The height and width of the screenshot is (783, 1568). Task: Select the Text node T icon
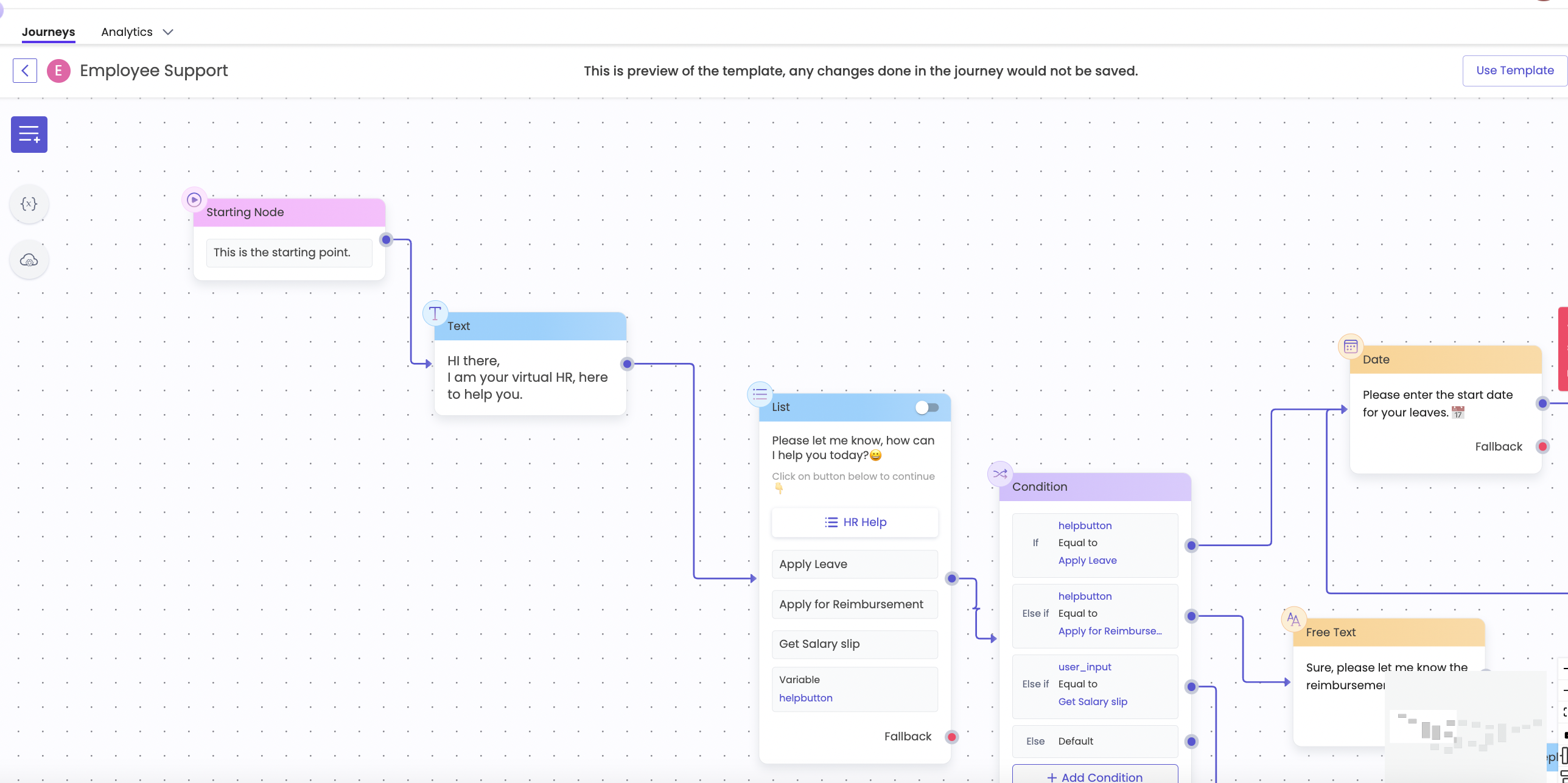point(435,314)
